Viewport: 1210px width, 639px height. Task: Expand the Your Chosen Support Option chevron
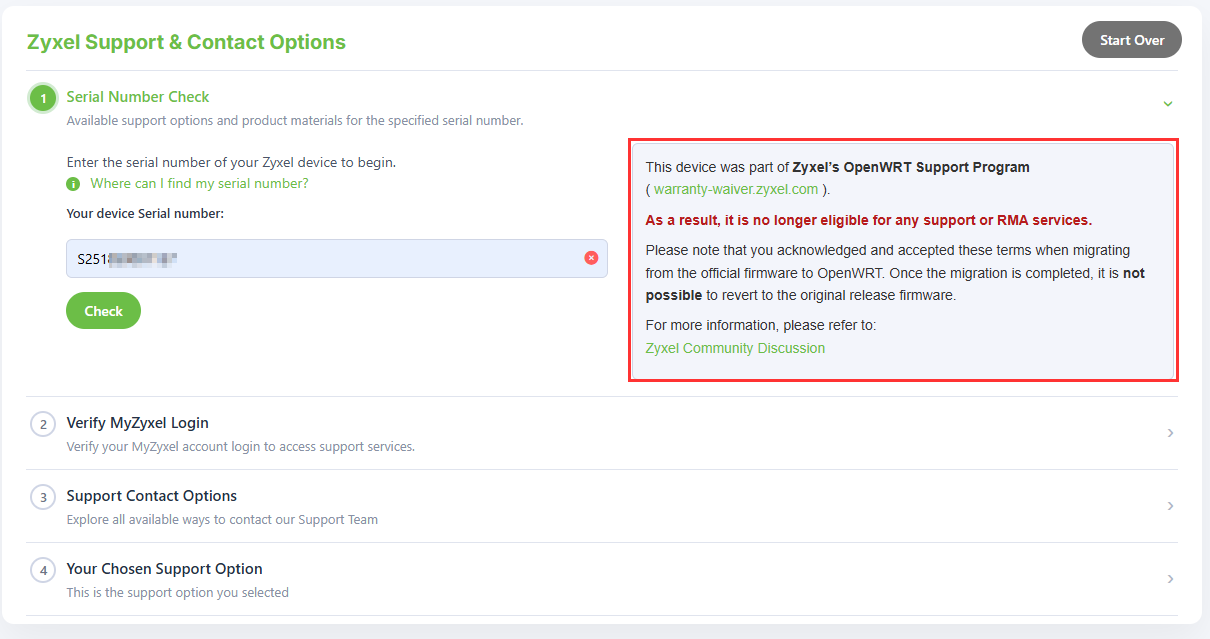1170,579
